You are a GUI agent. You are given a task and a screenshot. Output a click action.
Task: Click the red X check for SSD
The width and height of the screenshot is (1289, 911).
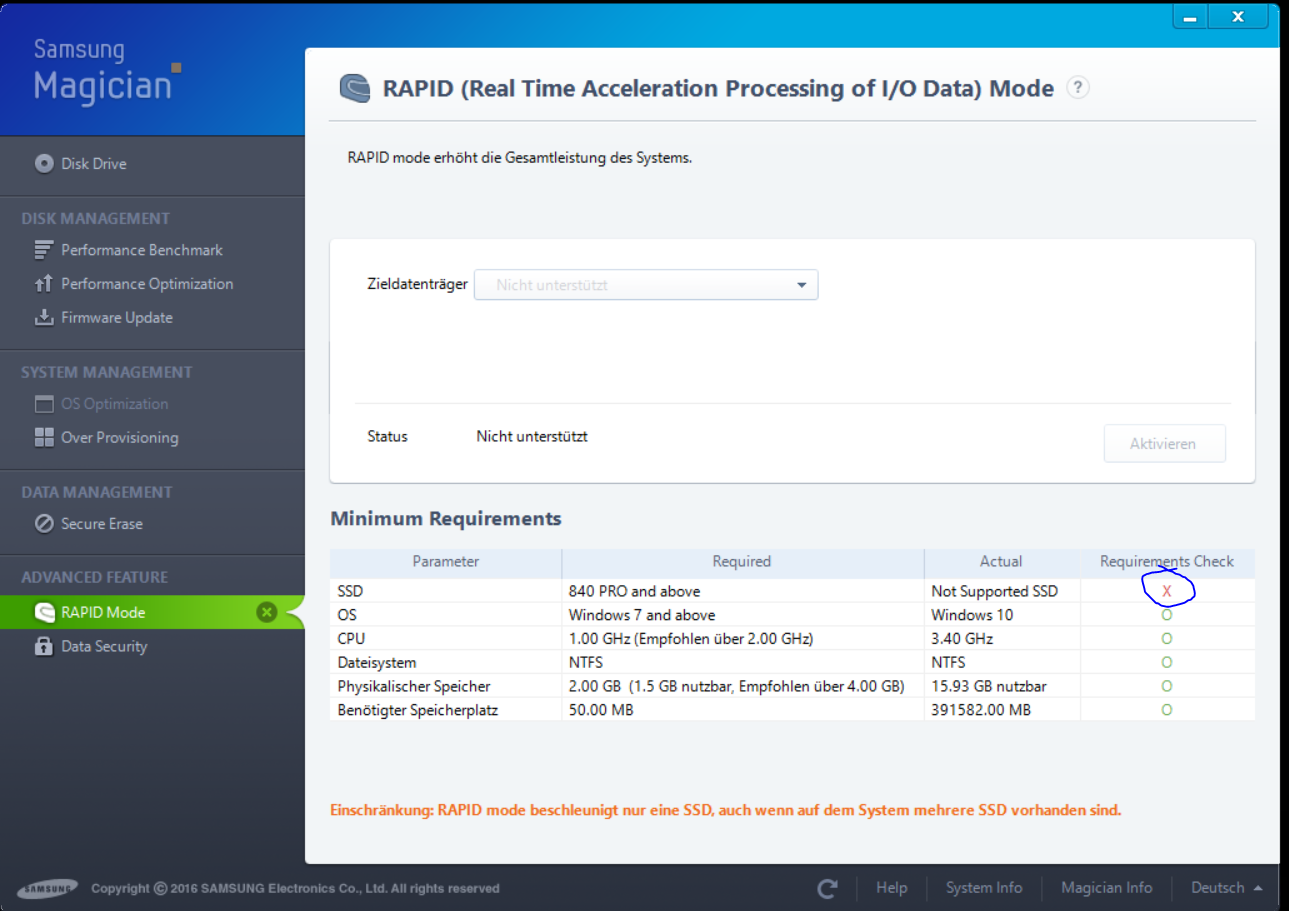pos(1167,592)
